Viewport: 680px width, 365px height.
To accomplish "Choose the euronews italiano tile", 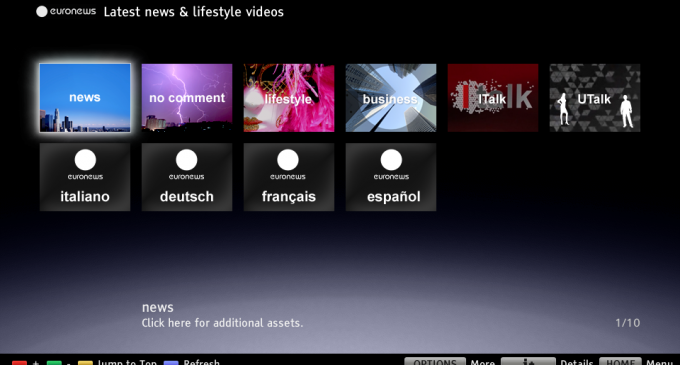I will [x=85, y=177].
